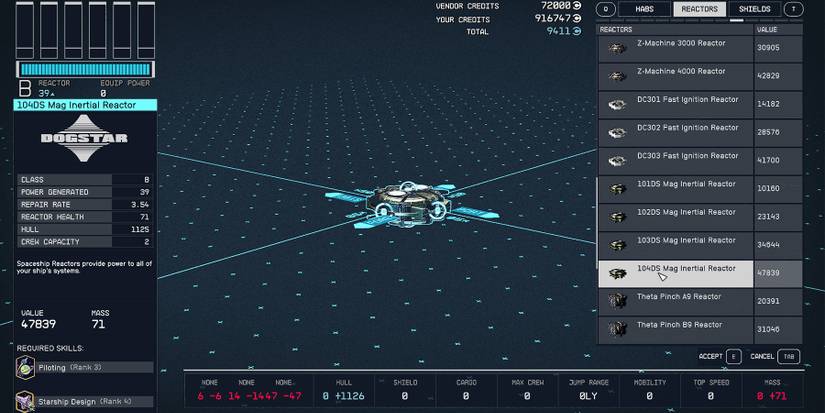The height and width of the screenshot is (413, 825).
Task: Click the Power Generated stat row
Action: coord(85,192)
